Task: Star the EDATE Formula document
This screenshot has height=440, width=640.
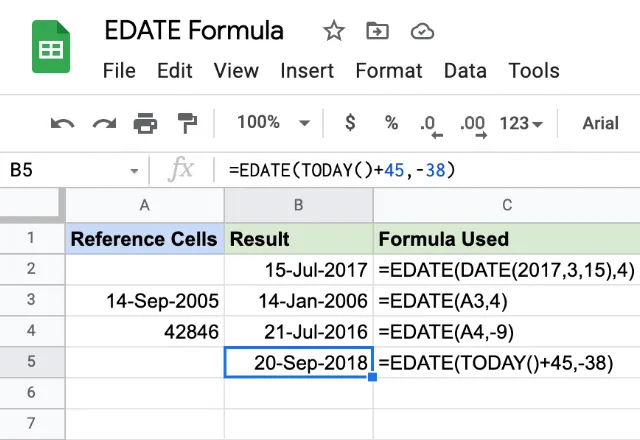Action: [334, 31]
